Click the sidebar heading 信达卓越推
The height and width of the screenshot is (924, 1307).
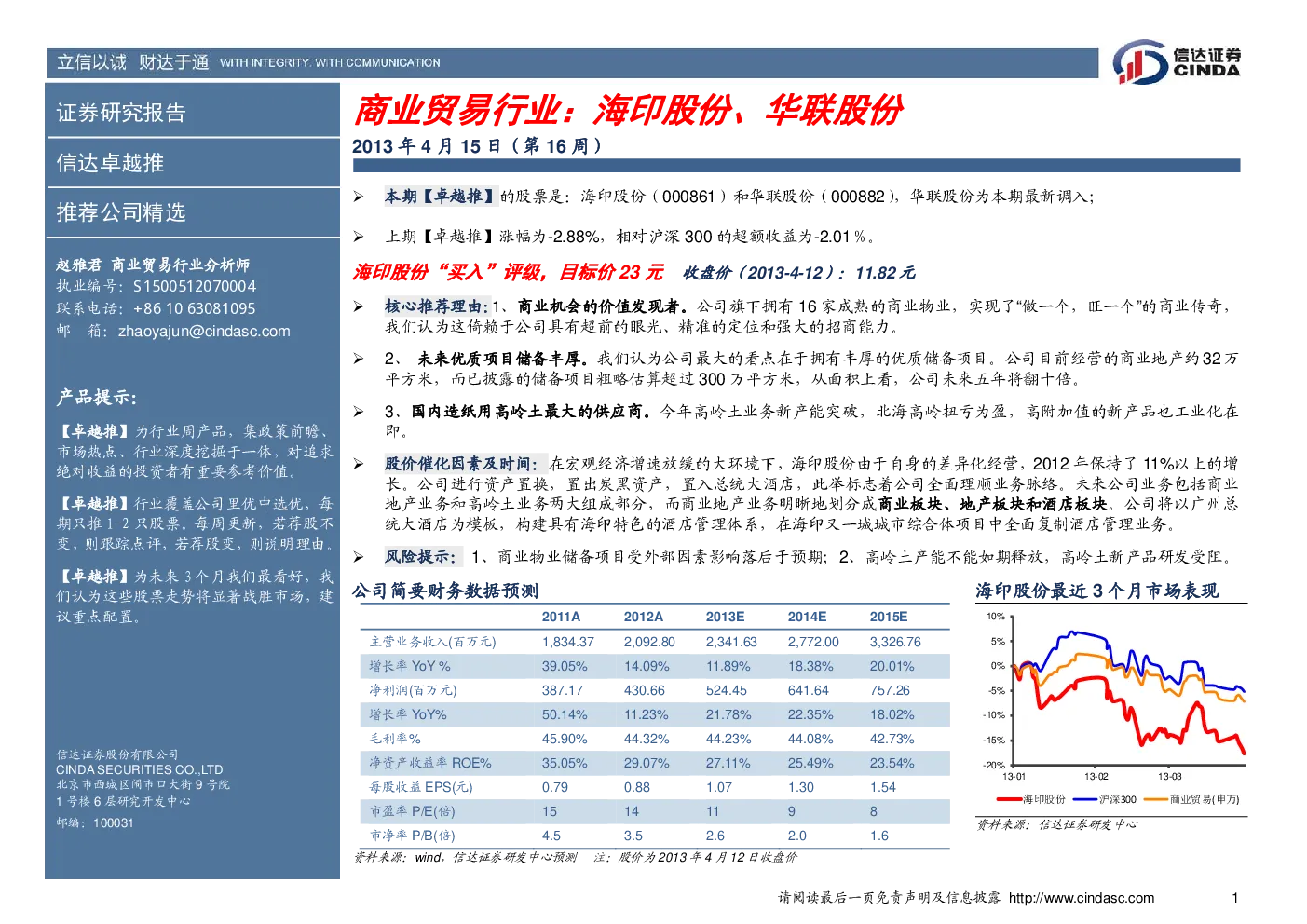[x=110, y=163]
